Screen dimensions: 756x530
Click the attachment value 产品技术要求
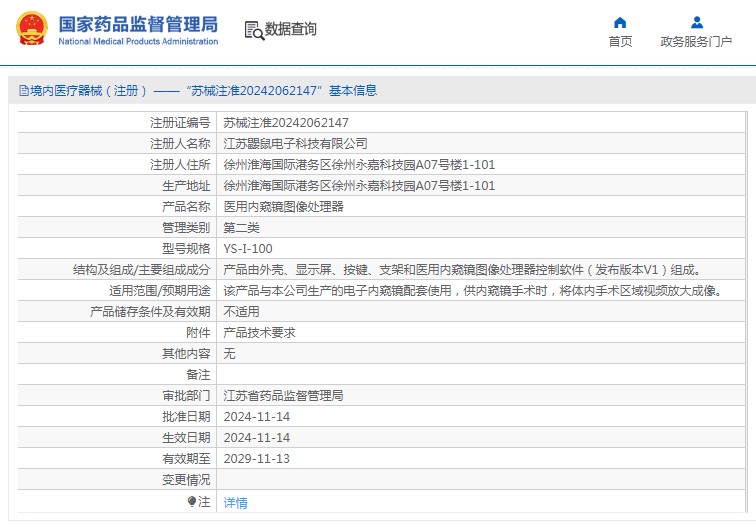259,333
